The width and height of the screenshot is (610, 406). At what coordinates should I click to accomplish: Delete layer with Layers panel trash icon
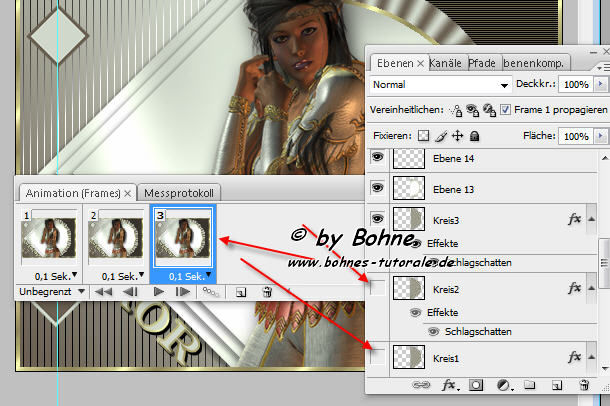click(x=581, y=385)
